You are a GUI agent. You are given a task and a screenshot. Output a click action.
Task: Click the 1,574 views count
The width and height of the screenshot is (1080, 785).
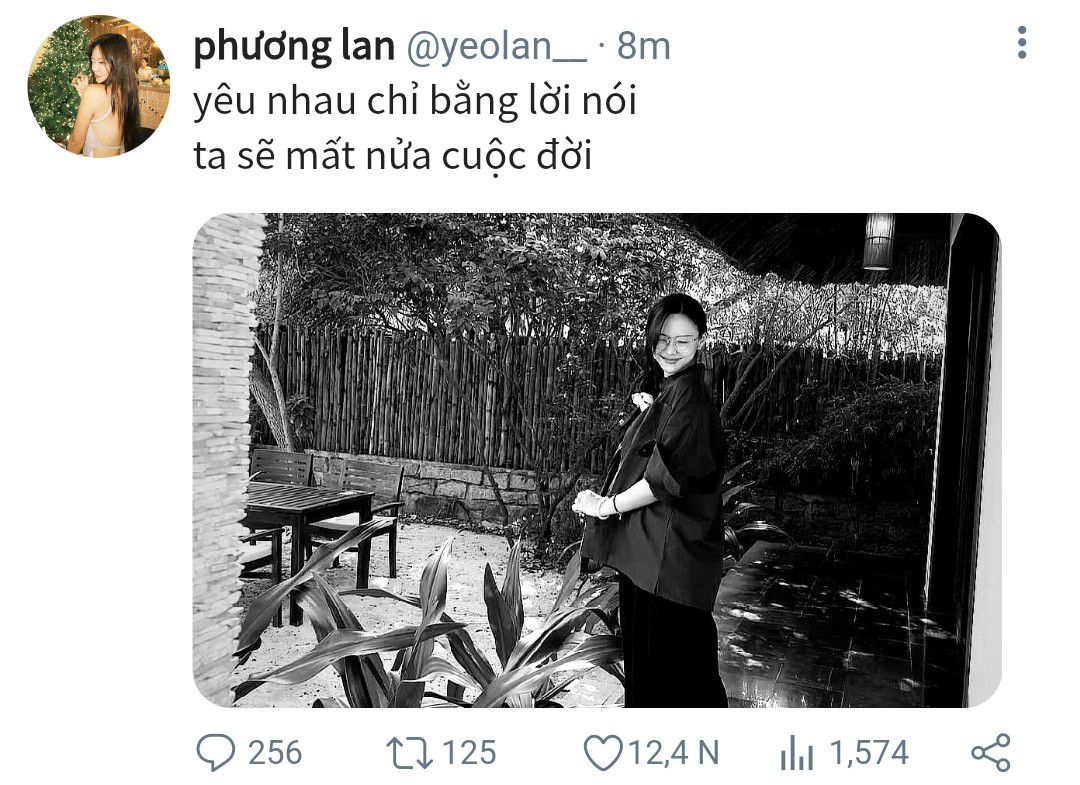[x=869, y=752]
